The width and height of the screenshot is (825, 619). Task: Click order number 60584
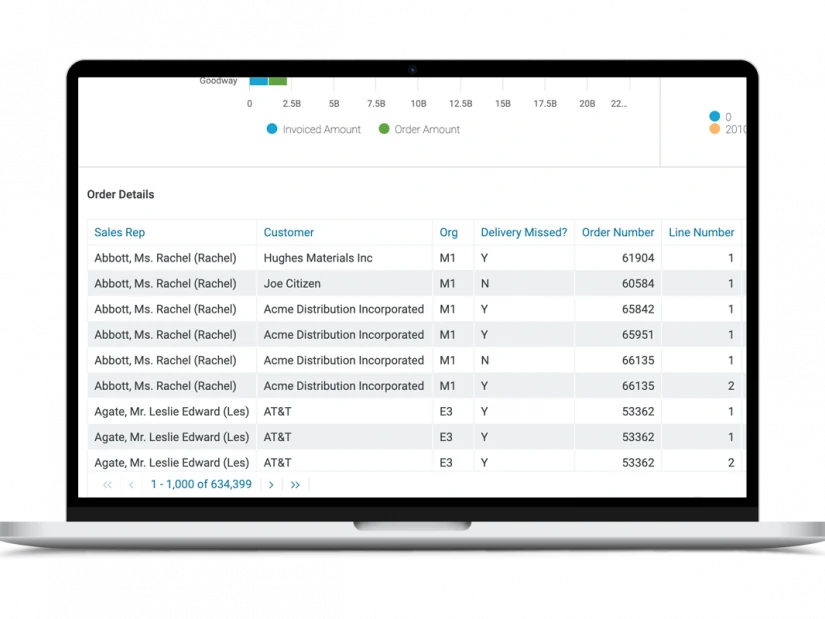(x=638, y=284)
